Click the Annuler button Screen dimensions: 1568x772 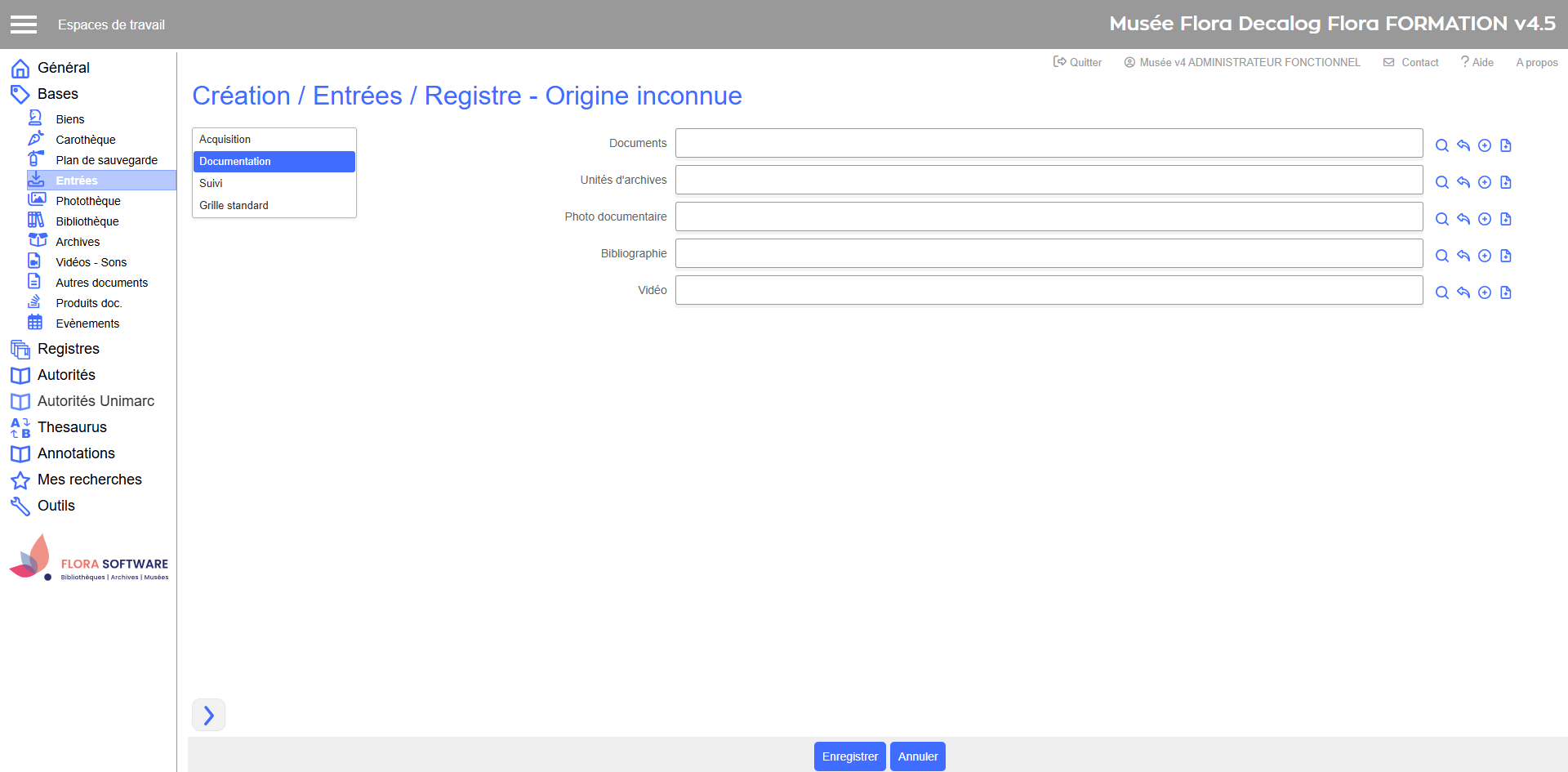point(917,756)
